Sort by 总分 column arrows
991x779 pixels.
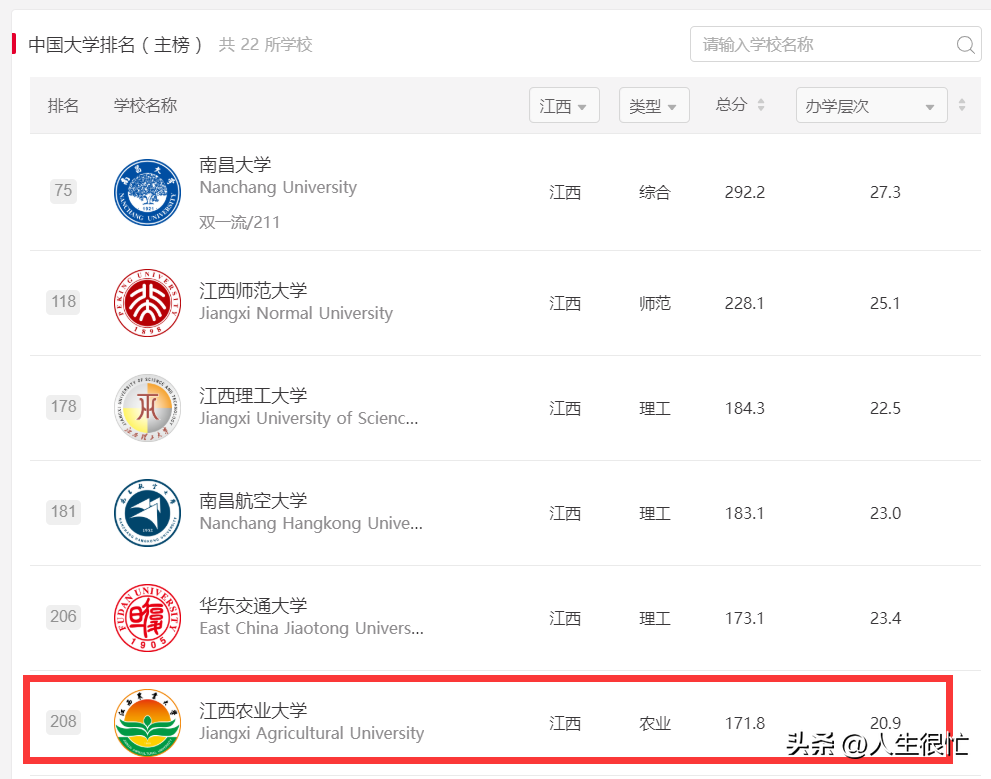tap(760, 105)
